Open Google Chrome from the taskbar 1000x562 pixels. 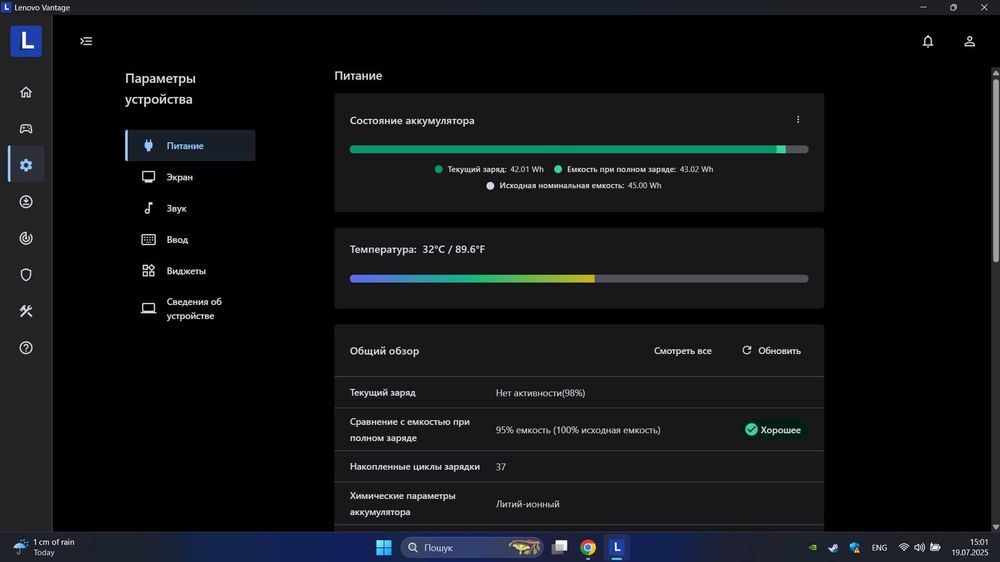[x=588, y=547]
